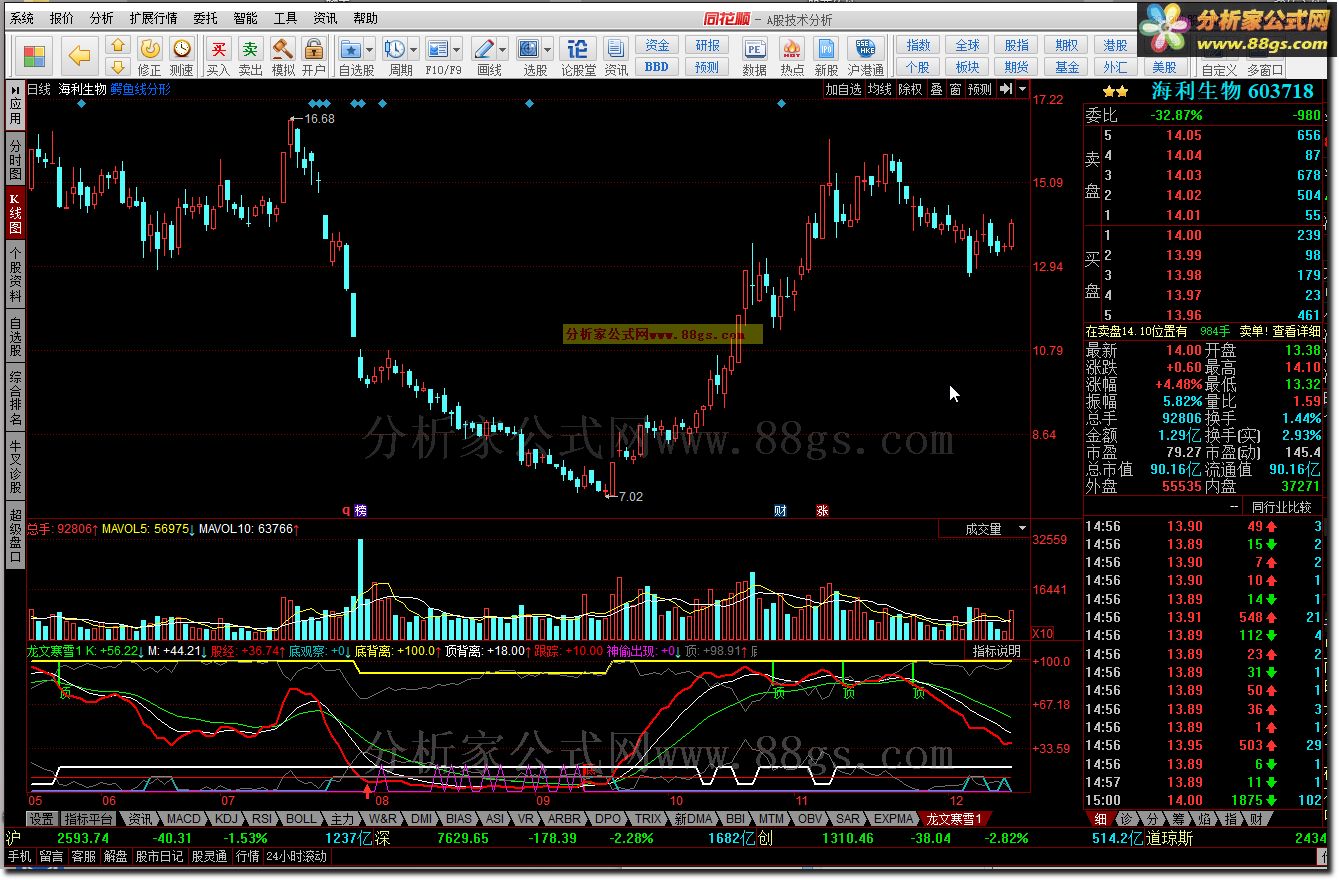Open the 成交量 indicator dropdown
The width and height of the screenshot is (1339, 880).
coord(1022,528)
